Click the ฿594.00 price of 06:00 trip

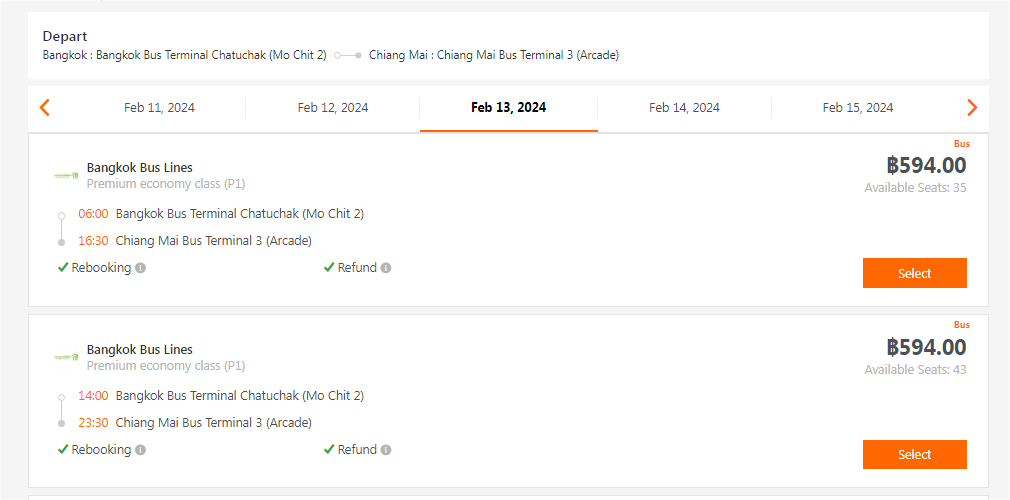click(x=926, y=165)
